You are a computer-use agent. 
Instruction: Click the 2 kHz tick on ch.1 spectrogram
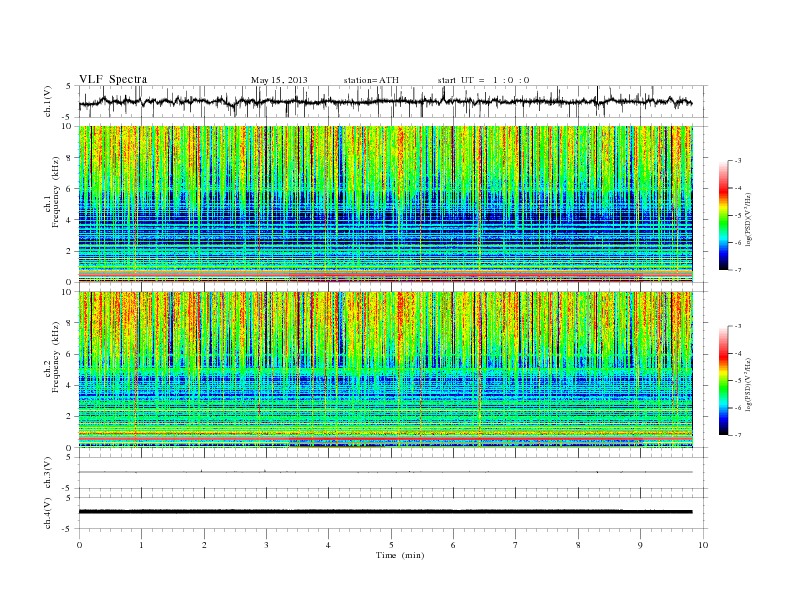click(x=69, y=251)
